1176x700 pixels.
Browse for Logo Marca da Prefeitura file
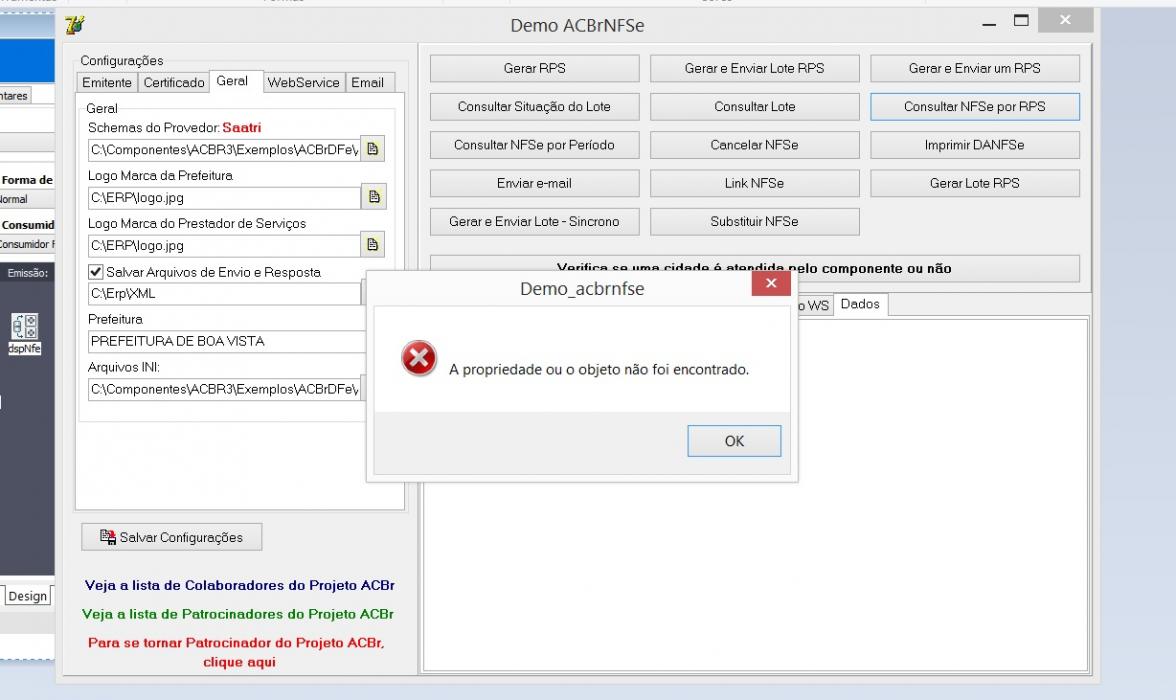coord(374,197)
